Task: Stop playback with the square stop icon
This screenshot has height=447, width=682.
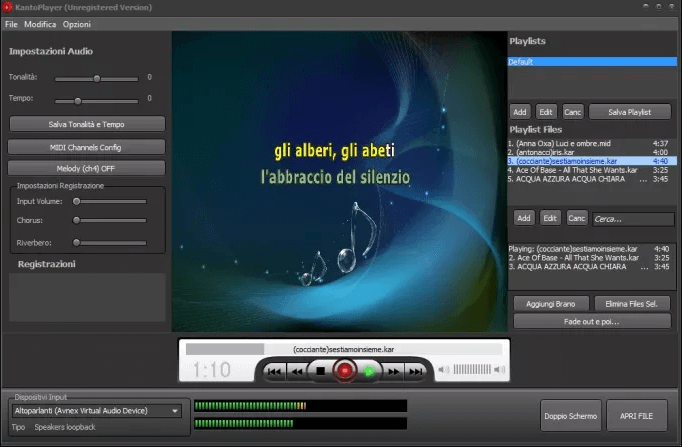Action: tap(320, 371)
